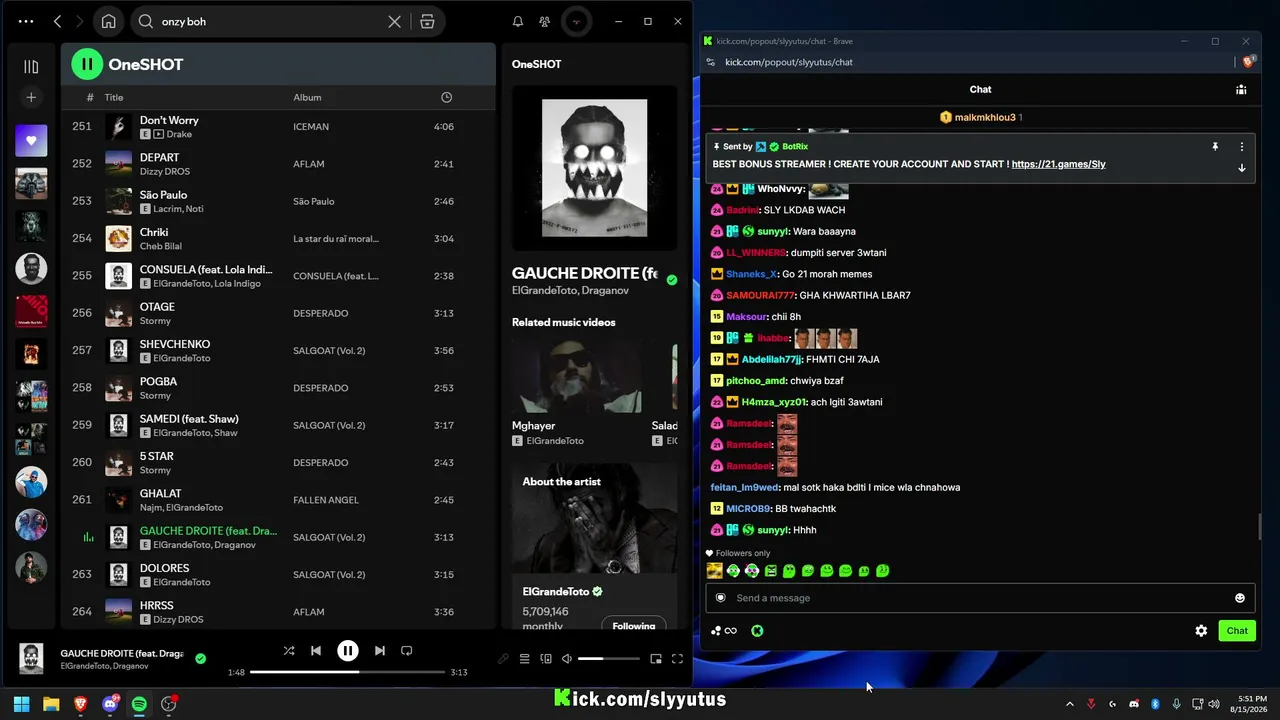Toggle repeat mode

point(406,650)
